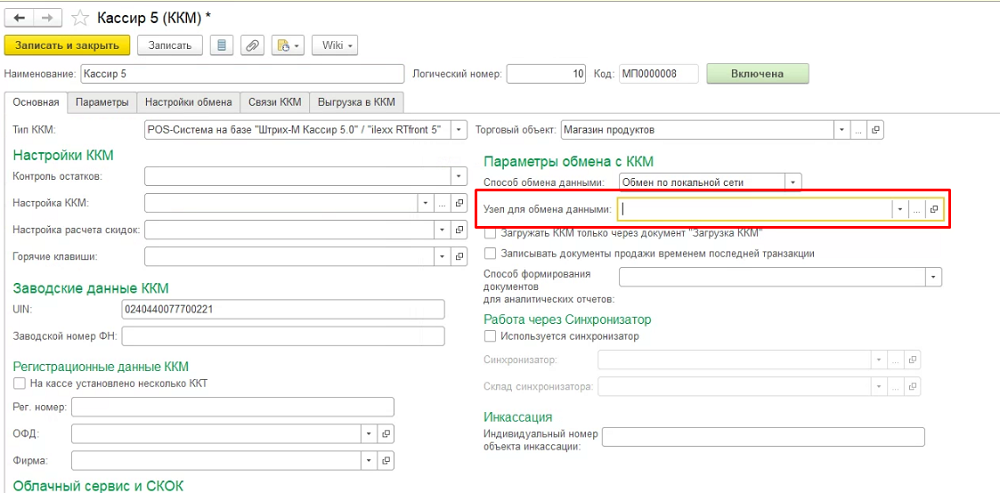
Task: Enable Загружать ККМ только через документ checkbox
Action: point(490,232)
